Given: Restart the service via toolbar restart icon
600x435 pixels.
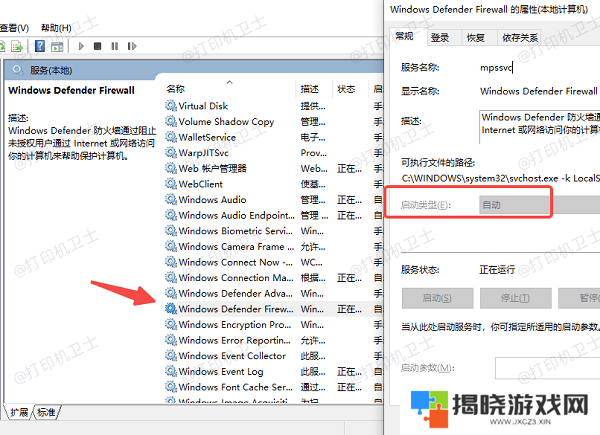Looking at the screenshot, I should coord(132,46).
